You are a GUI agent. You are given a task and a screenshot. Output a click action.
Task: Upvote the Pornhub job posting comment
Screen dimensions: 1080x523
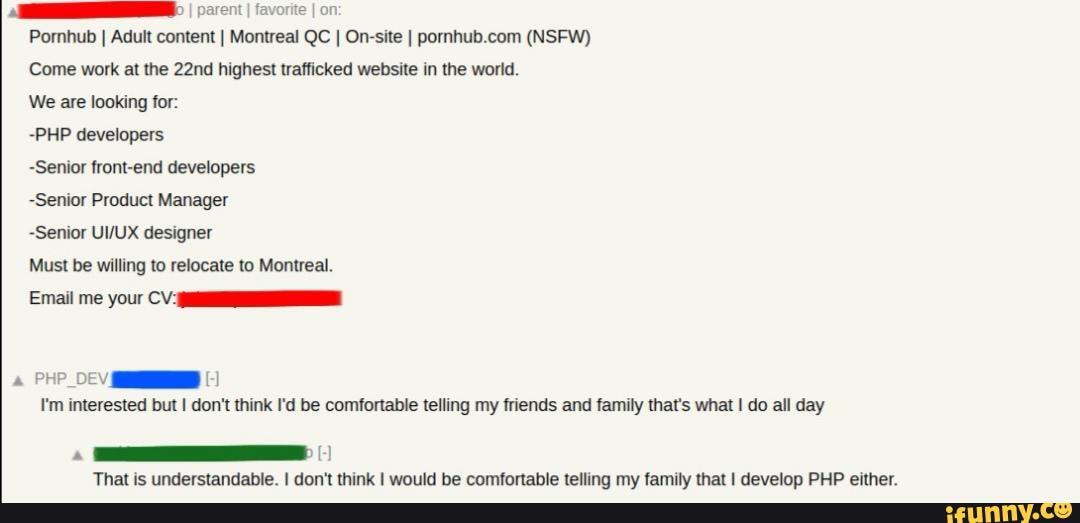(x=4, y=10)
